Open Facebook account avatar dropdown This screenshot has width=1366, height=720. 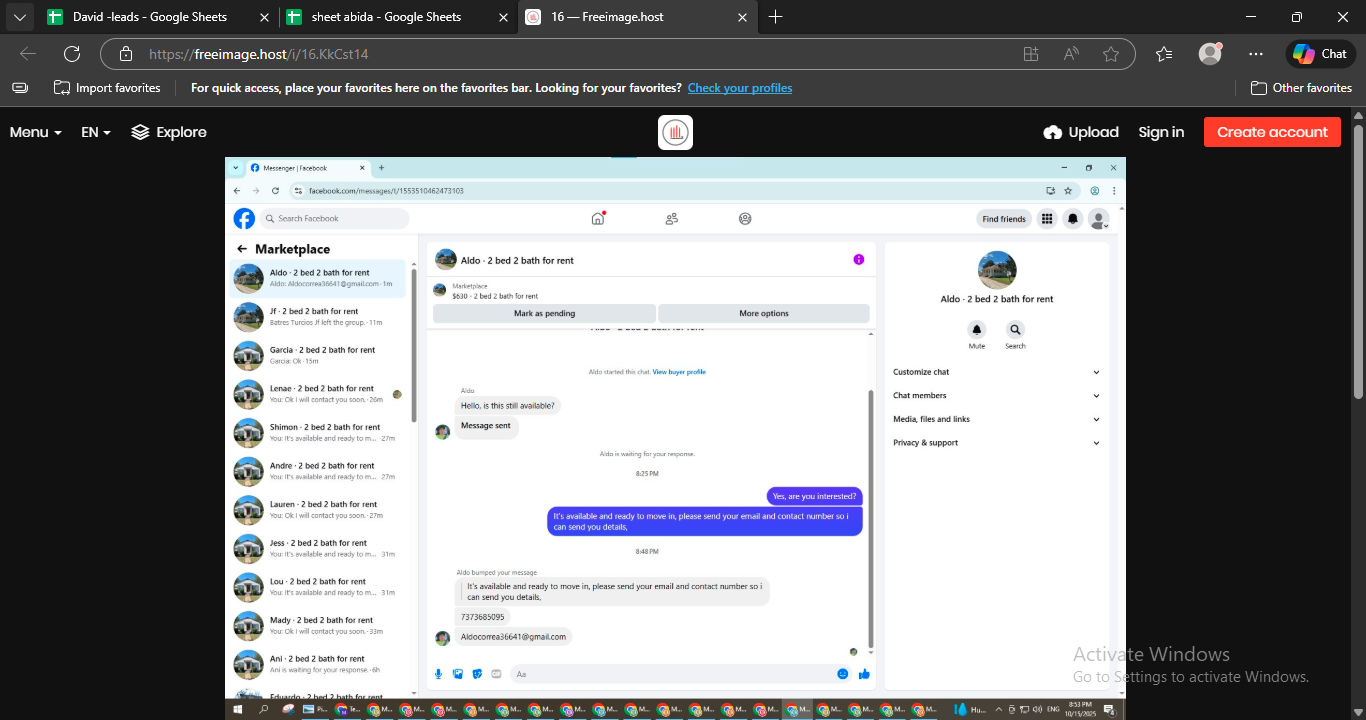click(1099, 219)
